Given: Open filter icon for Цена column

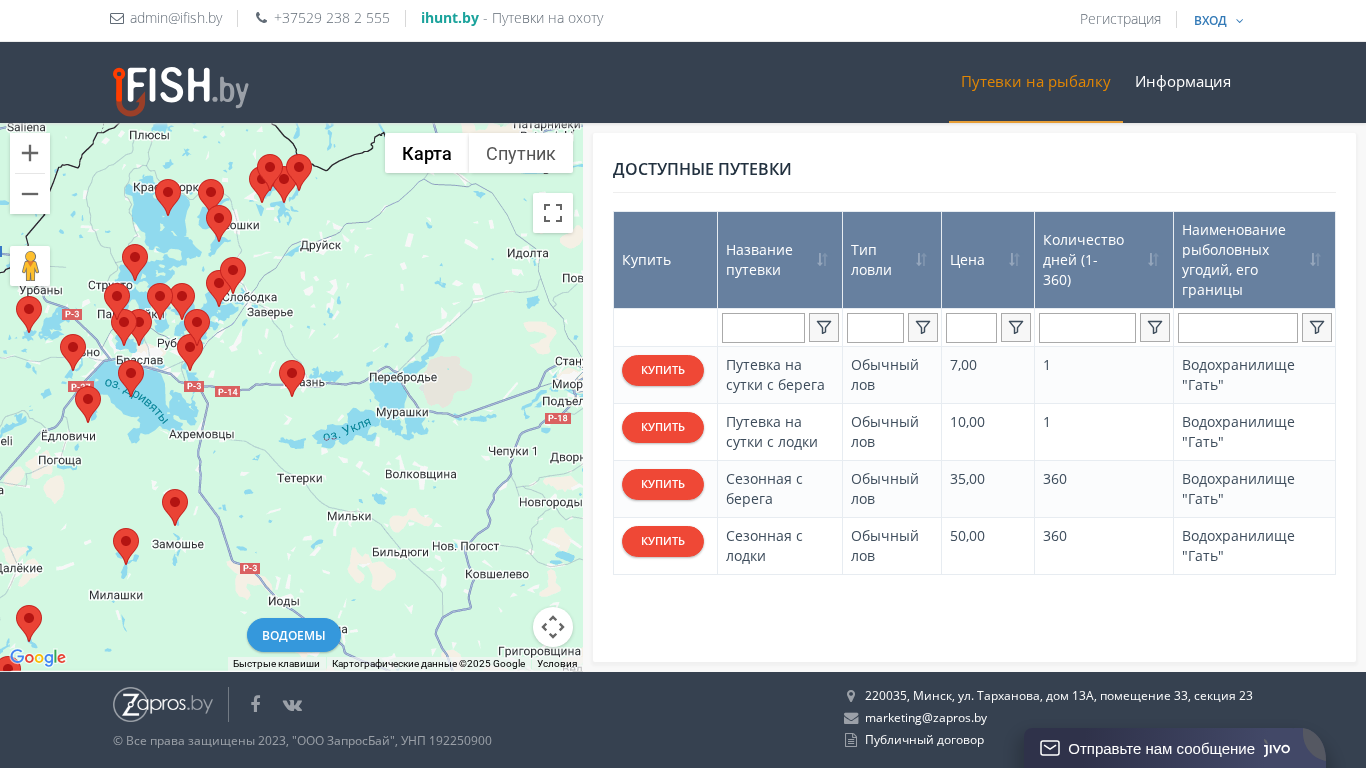Looking at the screenshot, I should pos(1016,327).
